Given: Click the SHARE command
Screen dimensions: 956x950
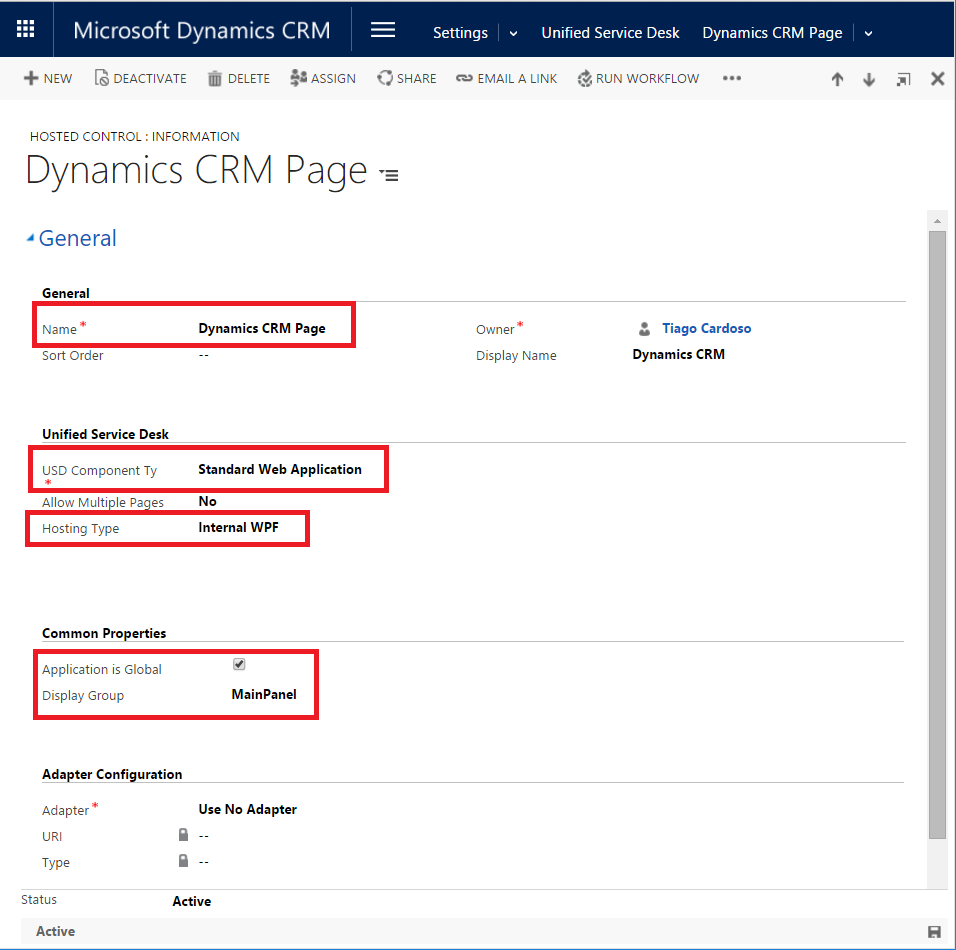Looking at the screenshot, I should click(407, 78).
